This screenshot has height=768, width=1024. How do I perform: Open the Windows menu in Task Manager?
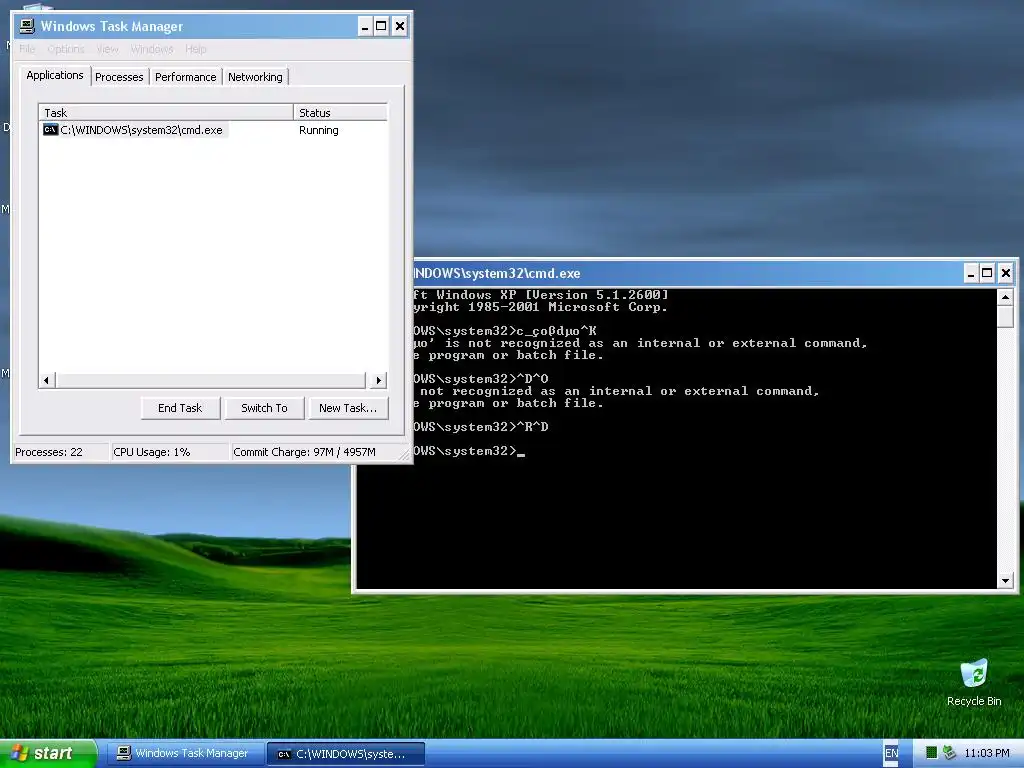click(x=152, y=49)
